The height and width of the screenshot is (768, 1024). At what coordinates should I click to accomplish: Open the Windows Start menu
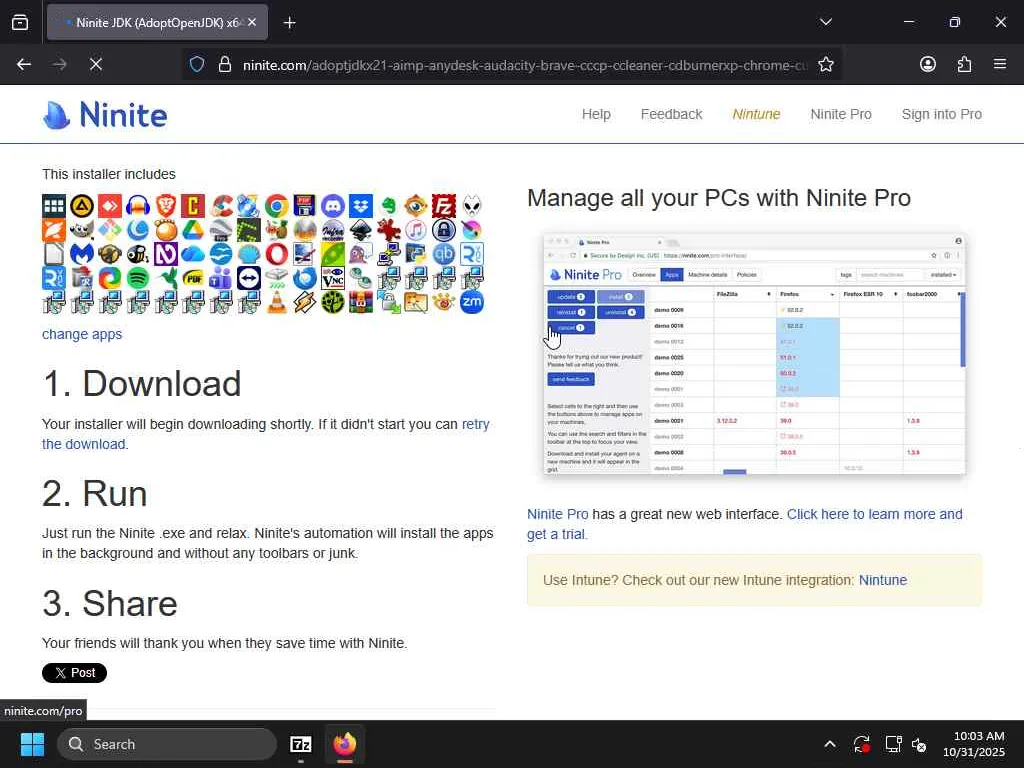pos(32,744)
